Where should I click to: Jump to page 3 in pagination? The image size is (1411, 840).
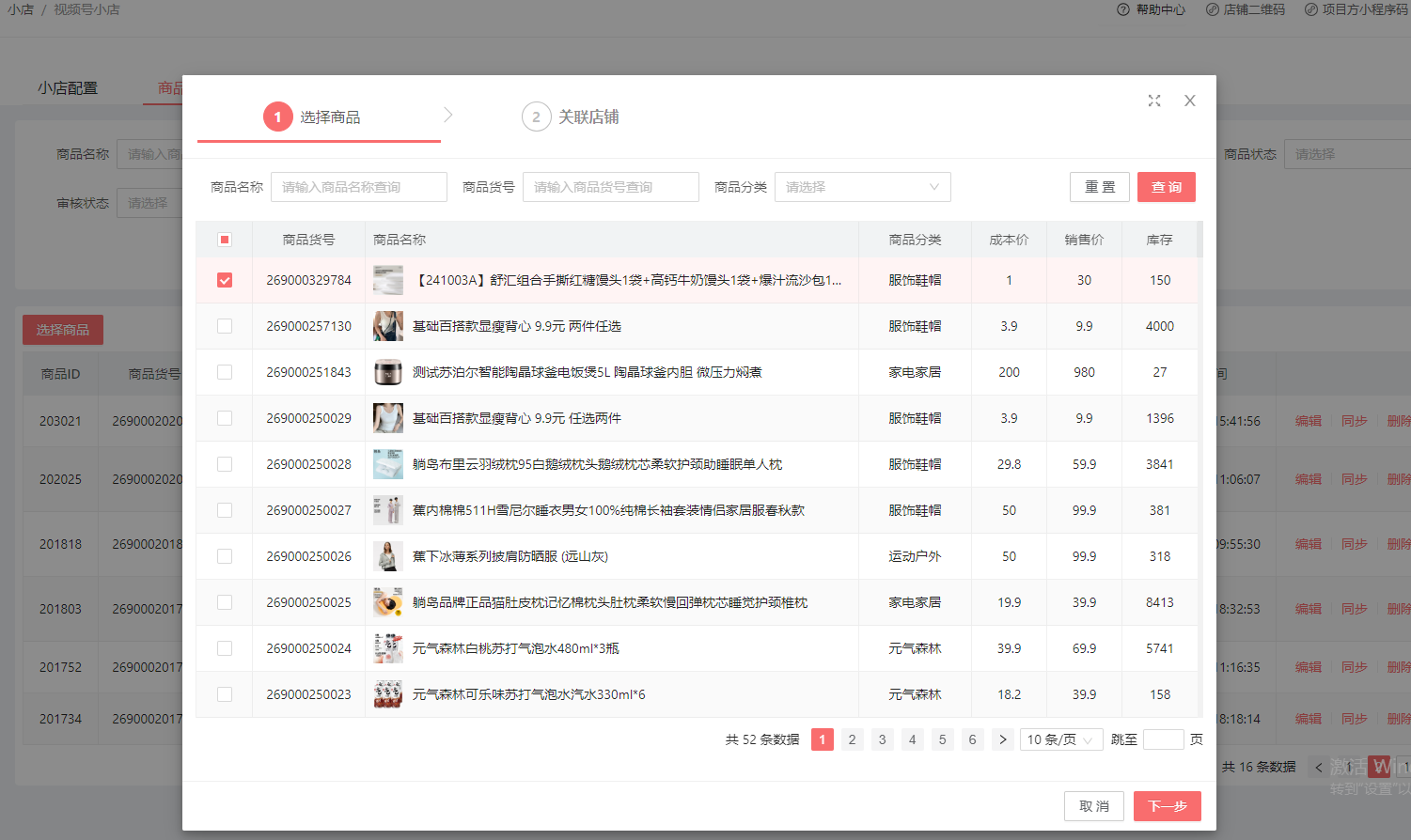point(882,739)
